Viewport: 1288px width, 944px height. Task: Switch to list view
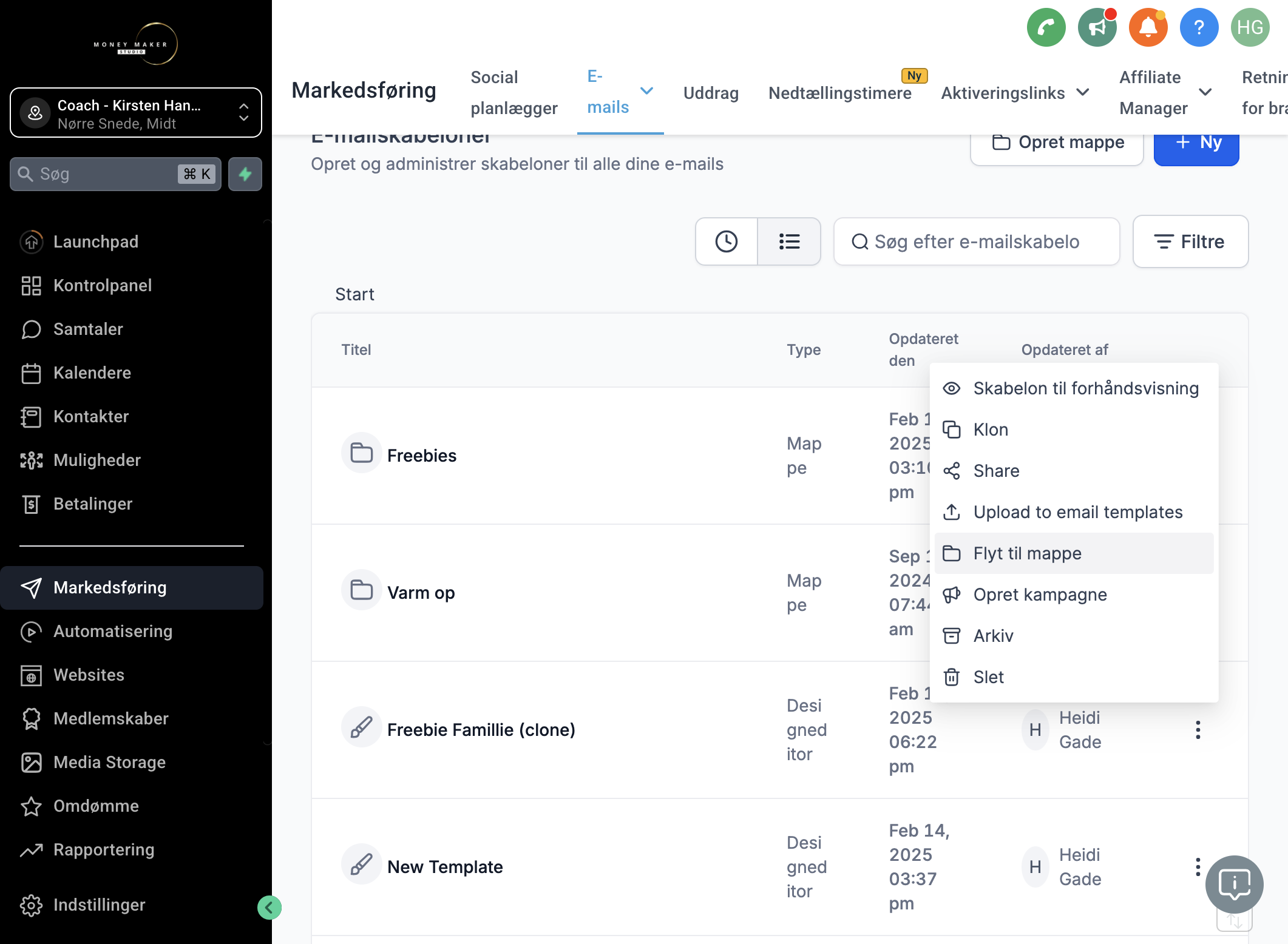coord(789,241)
